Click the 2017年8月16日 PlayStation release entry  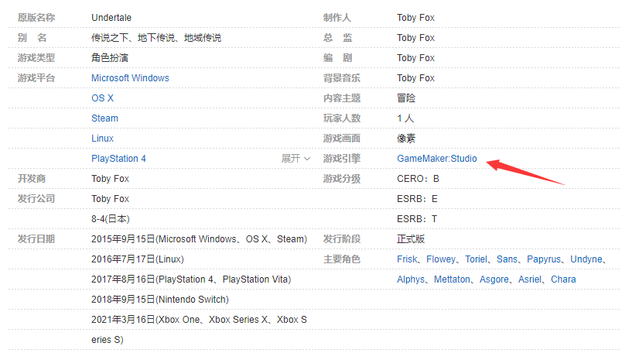(x=191, y=279)
